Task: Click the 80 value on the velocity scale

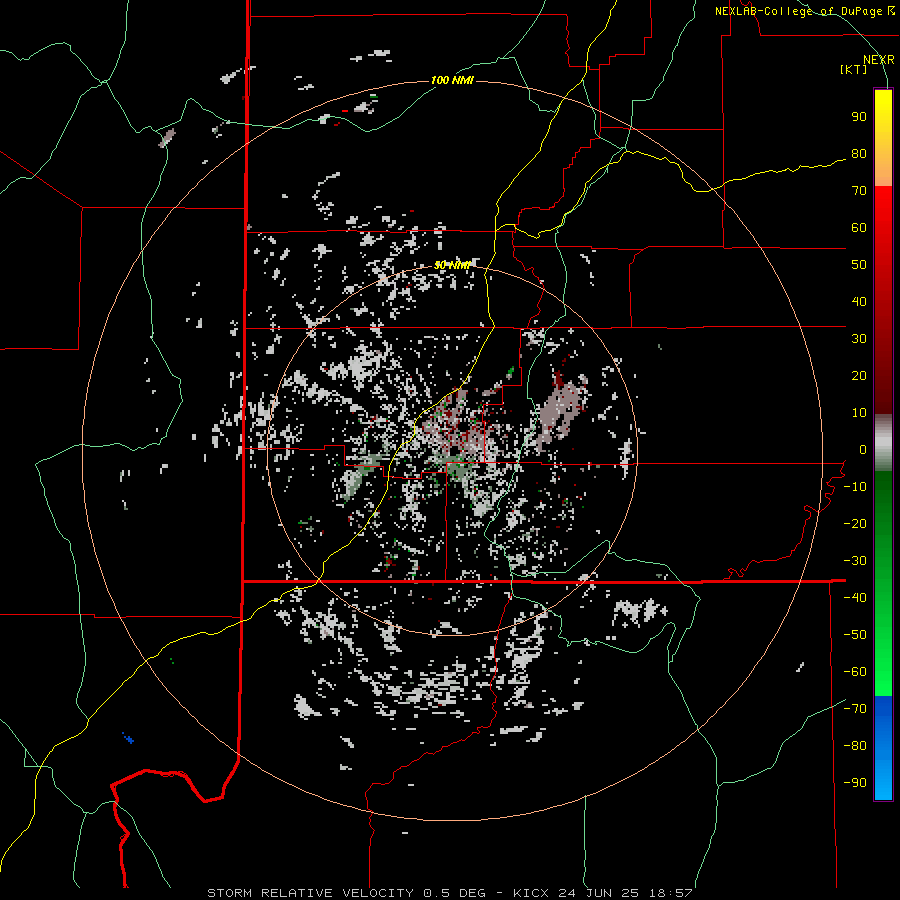Action: [x=859, y=154]
